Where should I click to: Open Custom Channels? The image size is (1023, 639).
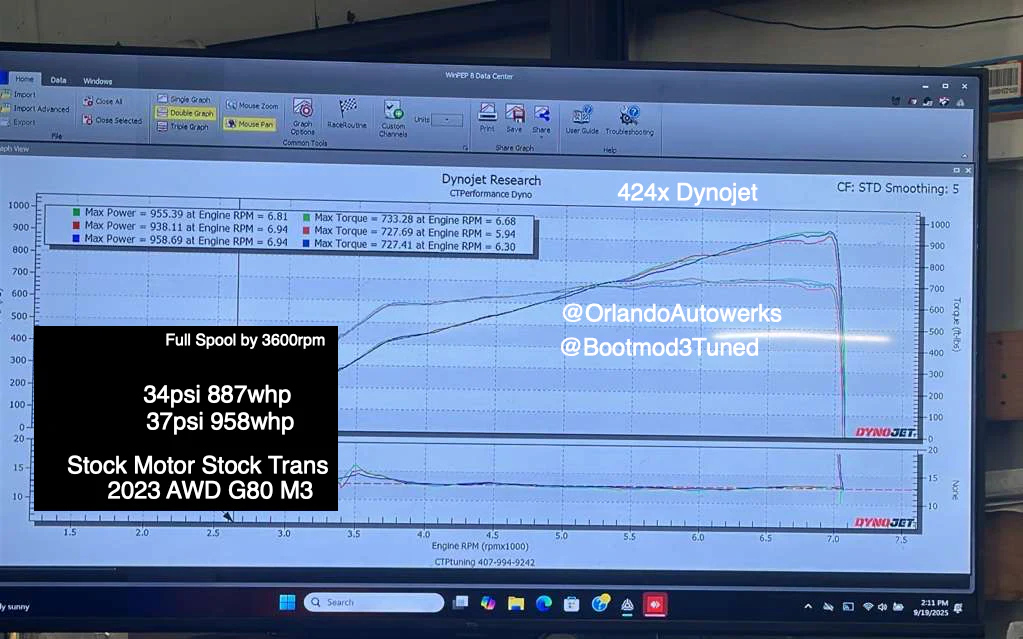(x=393, y=119)
